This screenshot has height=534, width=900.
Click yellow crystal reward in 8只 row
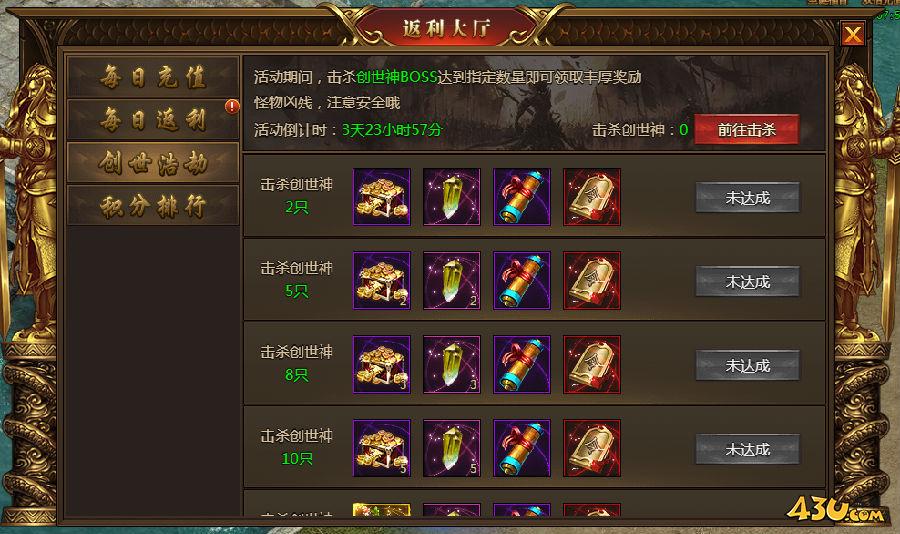coord(452,365)
